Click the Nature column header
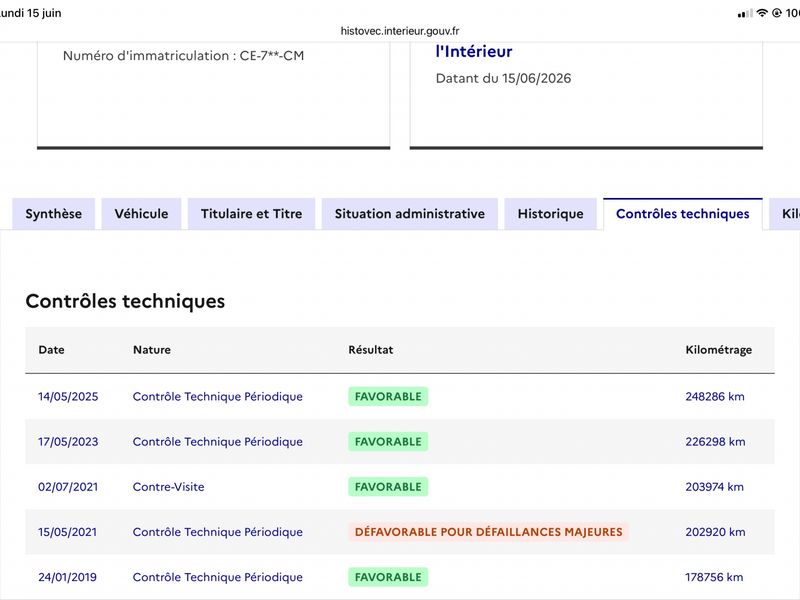 (152, 350)
